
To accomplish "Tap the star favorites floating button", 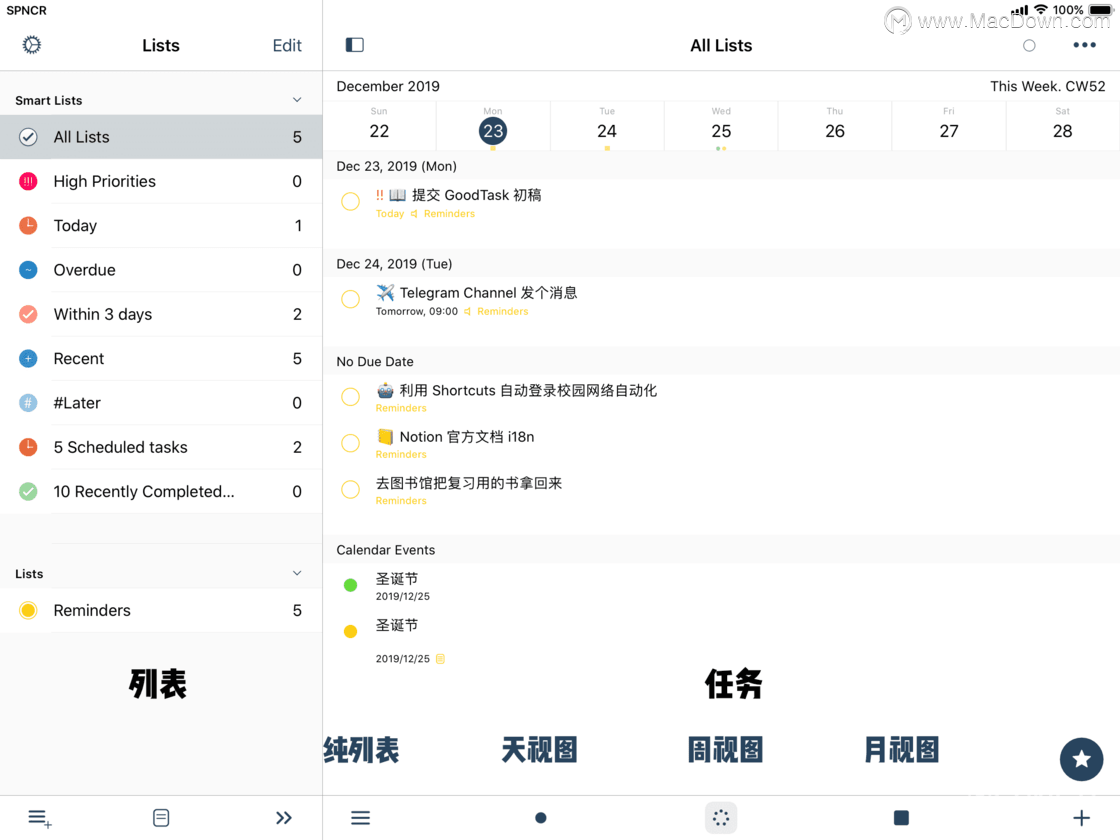I will click(x=1081, y=759).
